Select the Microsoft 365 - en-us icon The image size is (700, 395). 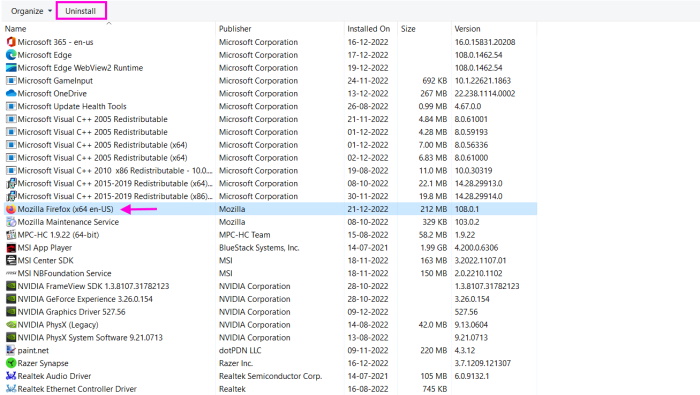tap(11, 42)
